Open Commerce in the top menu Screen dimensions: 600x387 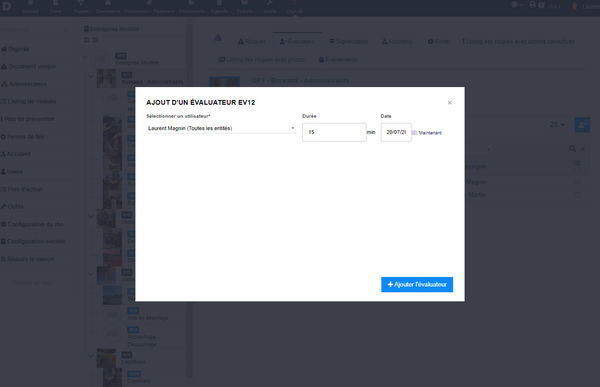click(108, 7)
